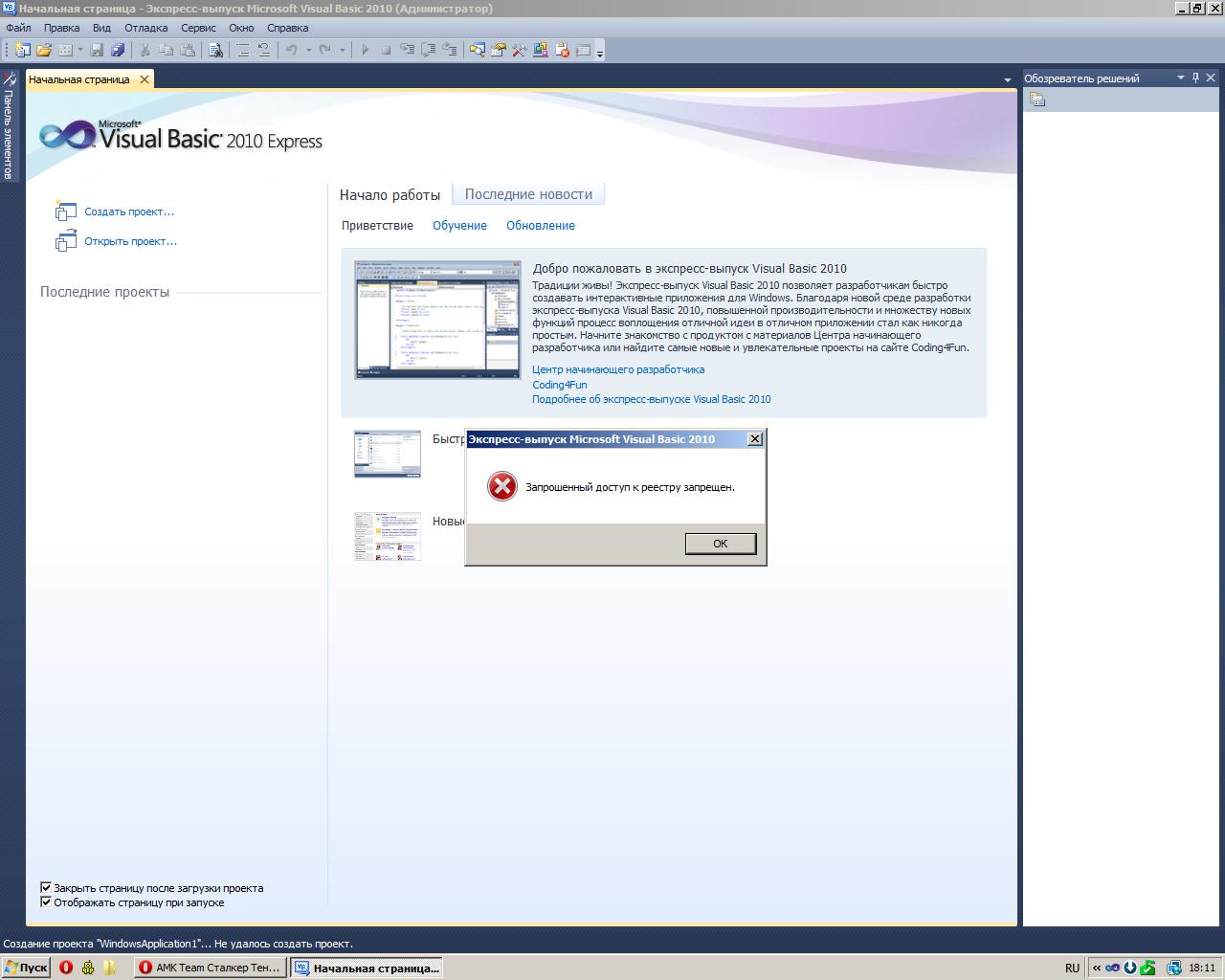Open the Справка menu
The image size is (1225, 980).
coord(287,28)
